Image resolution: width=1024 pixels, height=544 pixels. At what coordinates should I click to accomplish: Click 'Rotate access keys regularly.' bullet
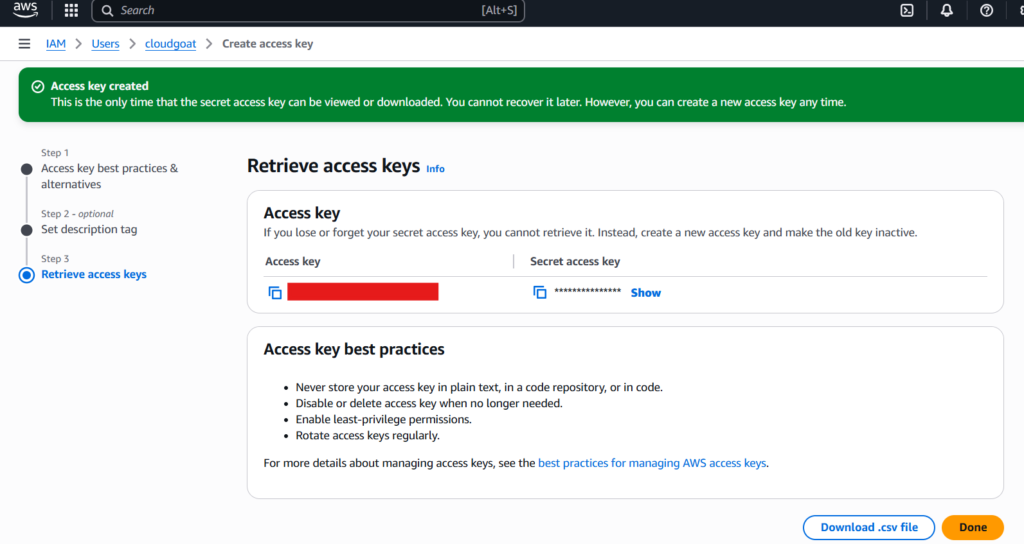(367, 436)
